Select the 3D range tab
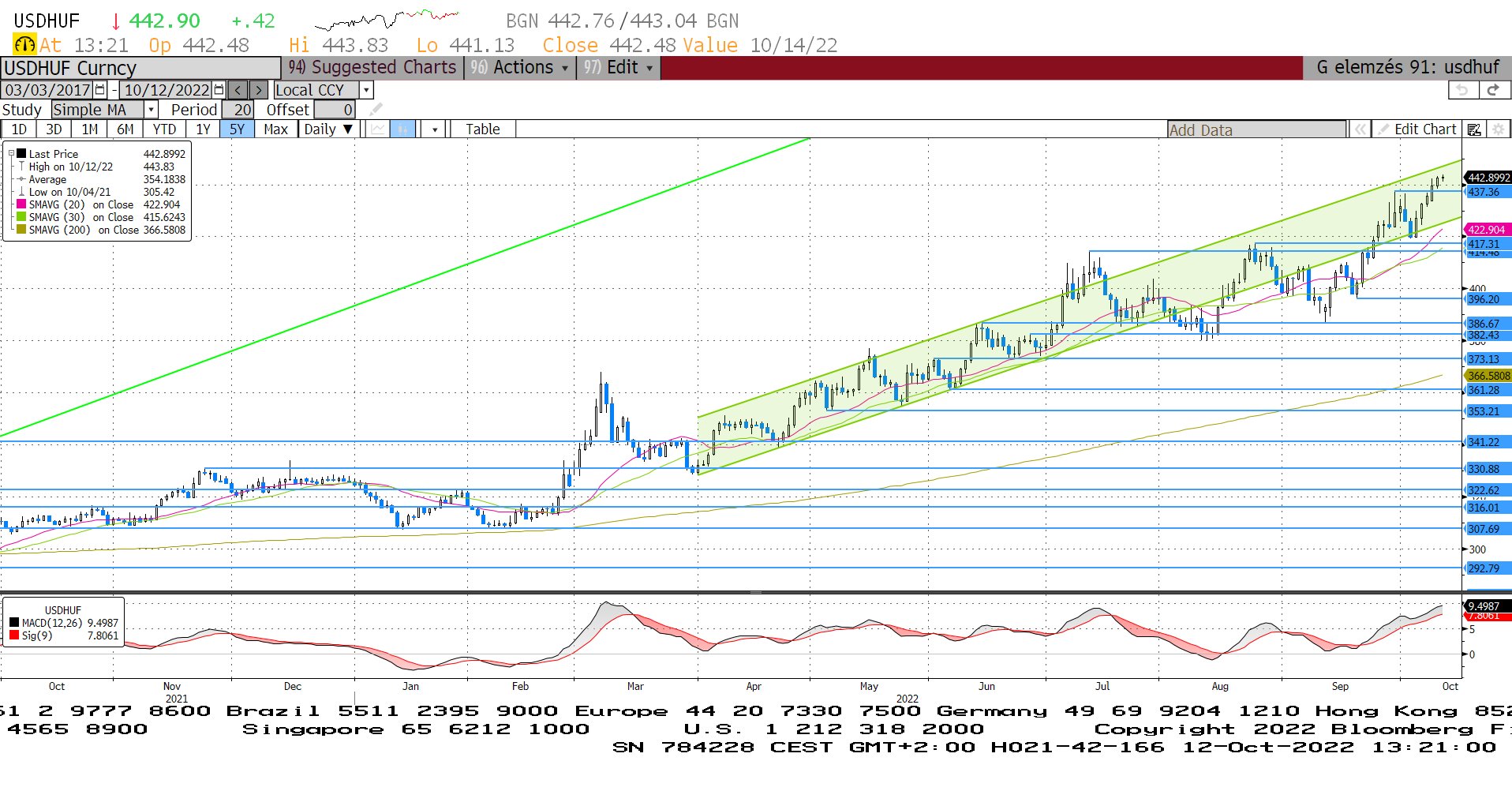Viewport: 1512px width, 791px height. [54, 129]
